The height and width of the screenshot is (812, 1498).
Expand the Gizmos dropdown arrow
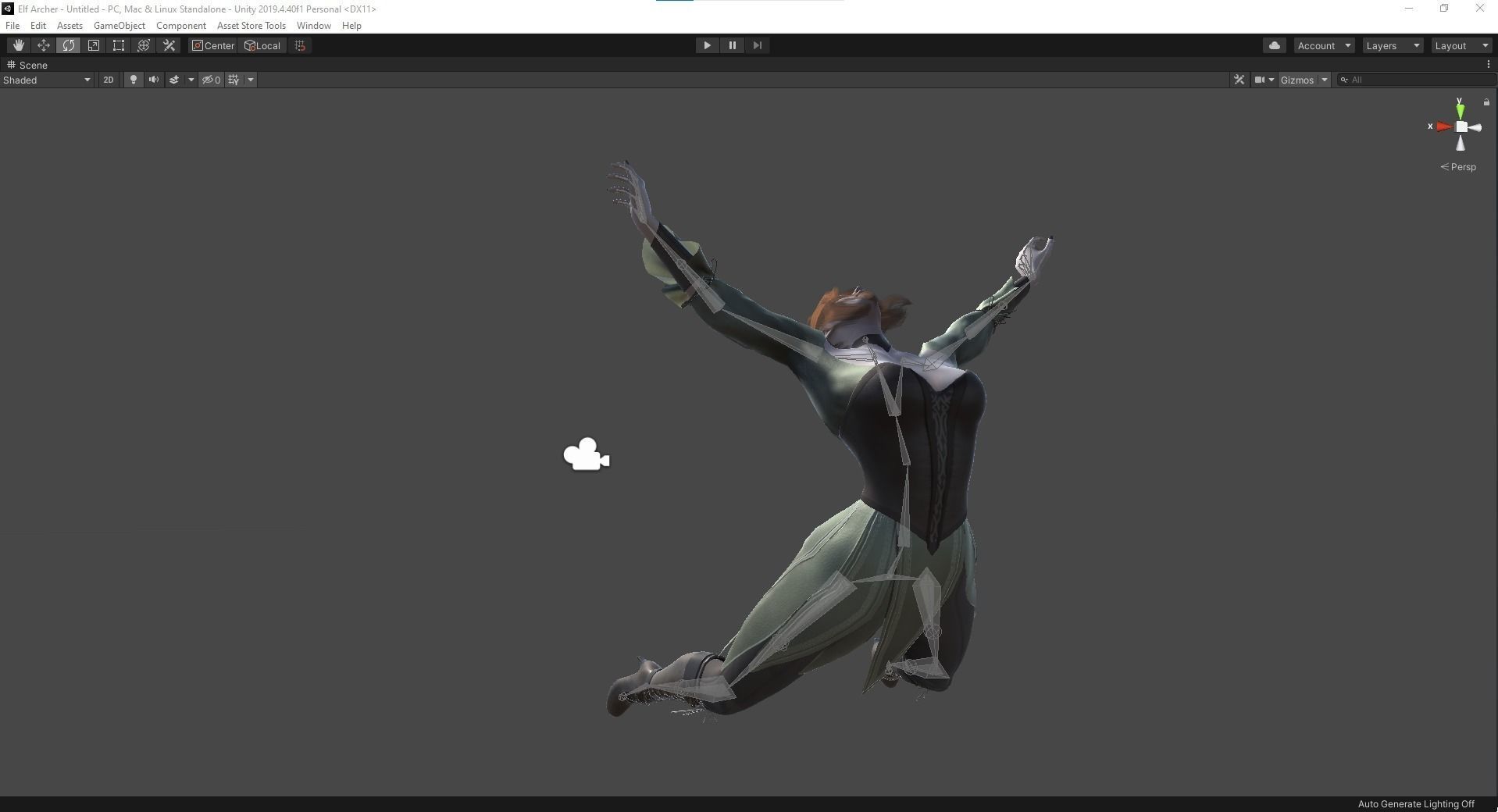coord(1325,80)
